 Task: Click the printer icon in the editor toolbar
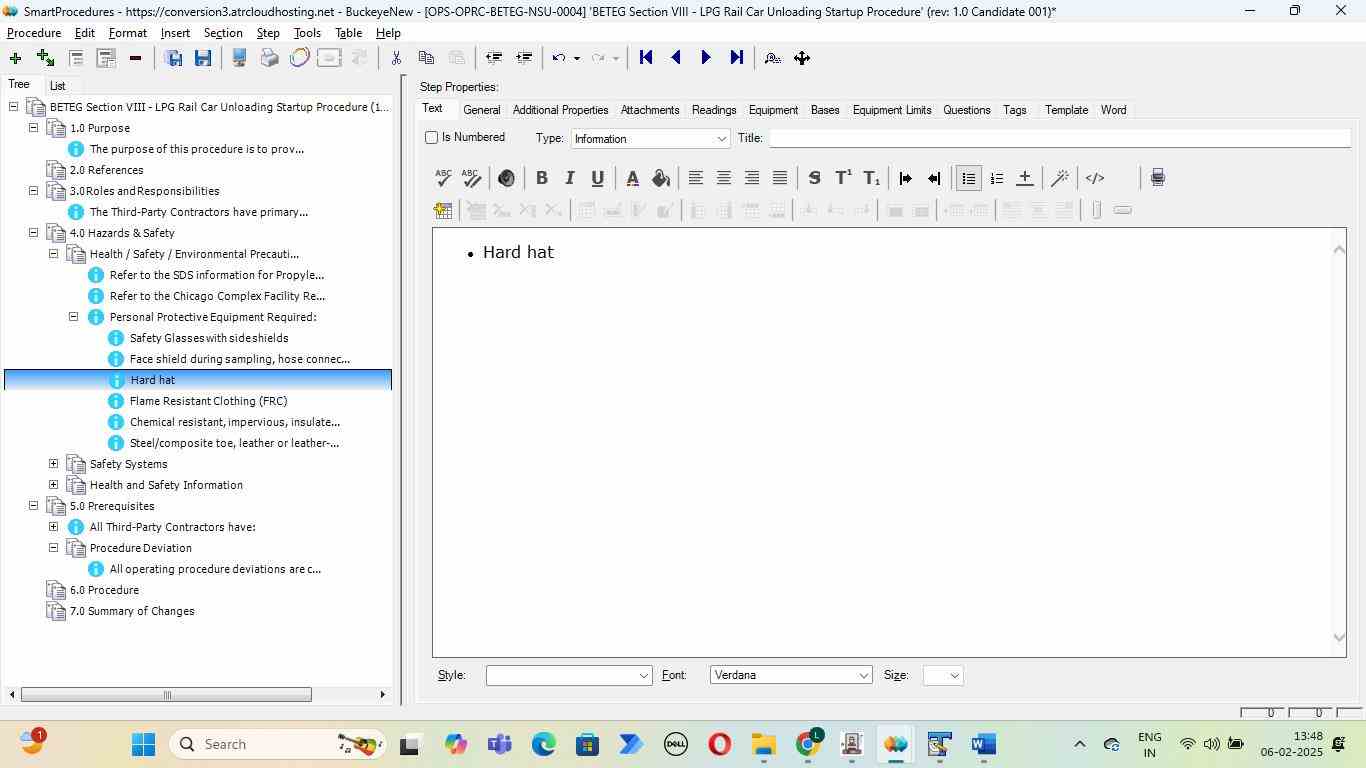click(1157, 178)
